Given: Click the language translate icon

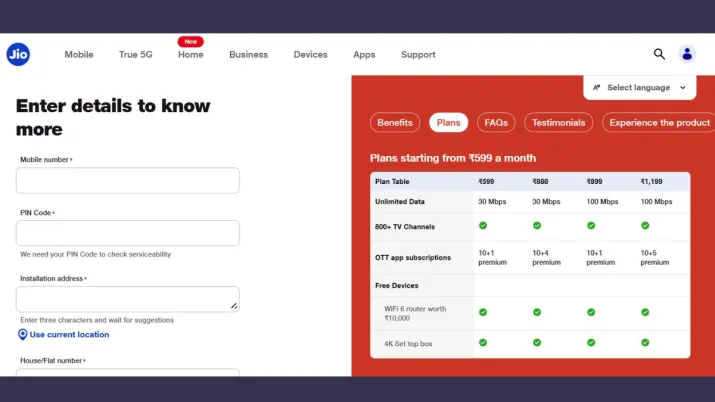Looking at the screenshot, I should 596,88.
